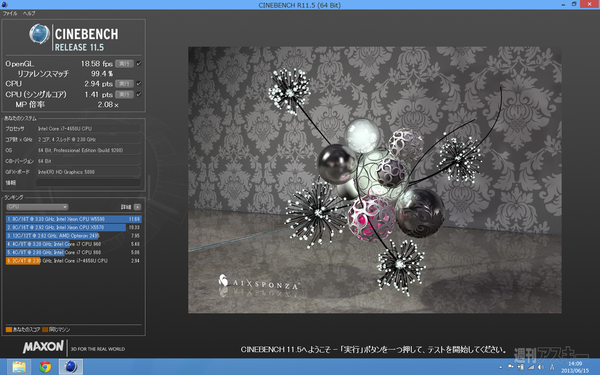
Task: Click the GFX board field HD Graphics 5000
Action: point(88,172)
